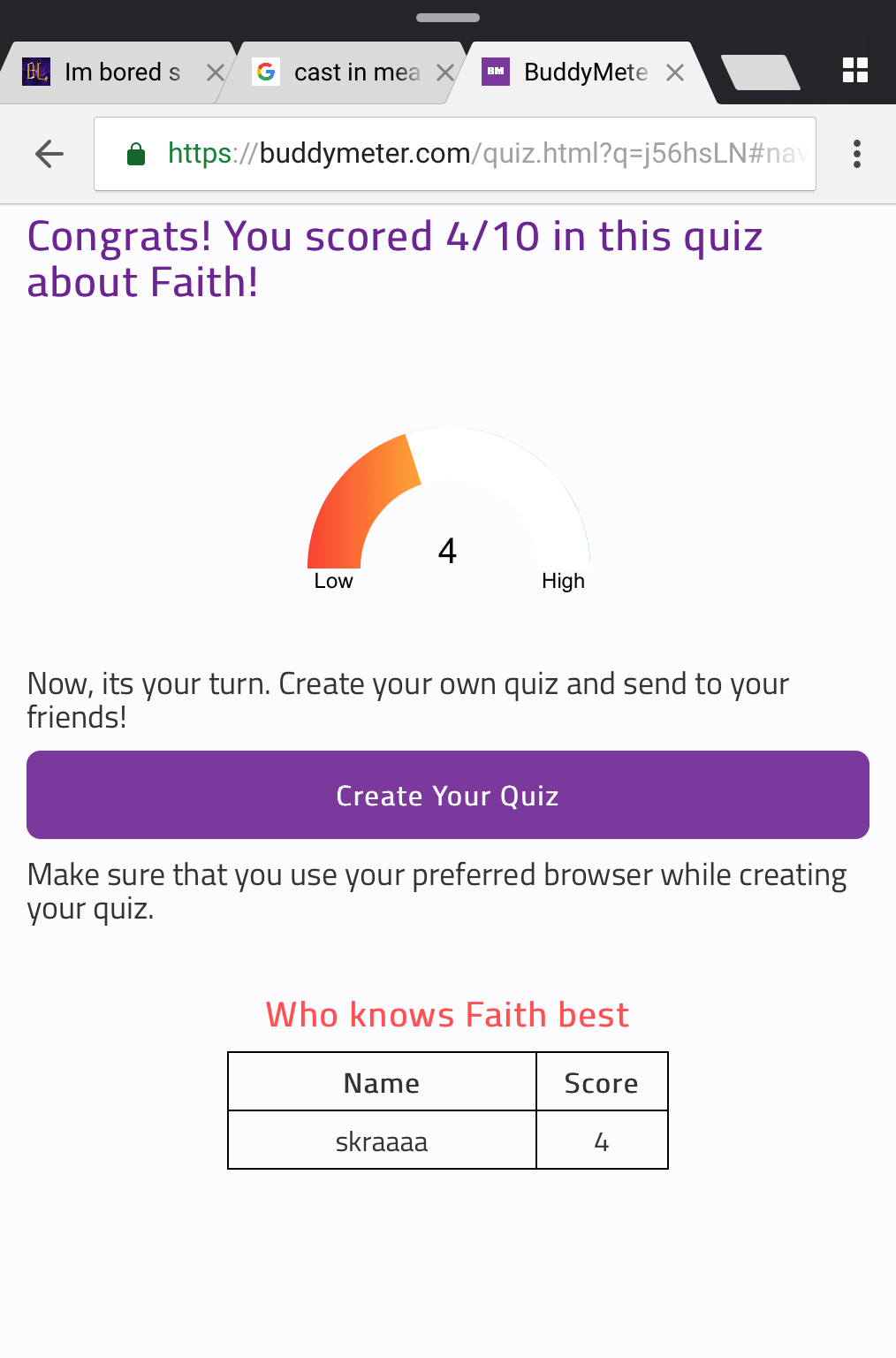Close the 'Im bored s' tab
This screenshot has height=1358, width=896.
tap(215, 72)
